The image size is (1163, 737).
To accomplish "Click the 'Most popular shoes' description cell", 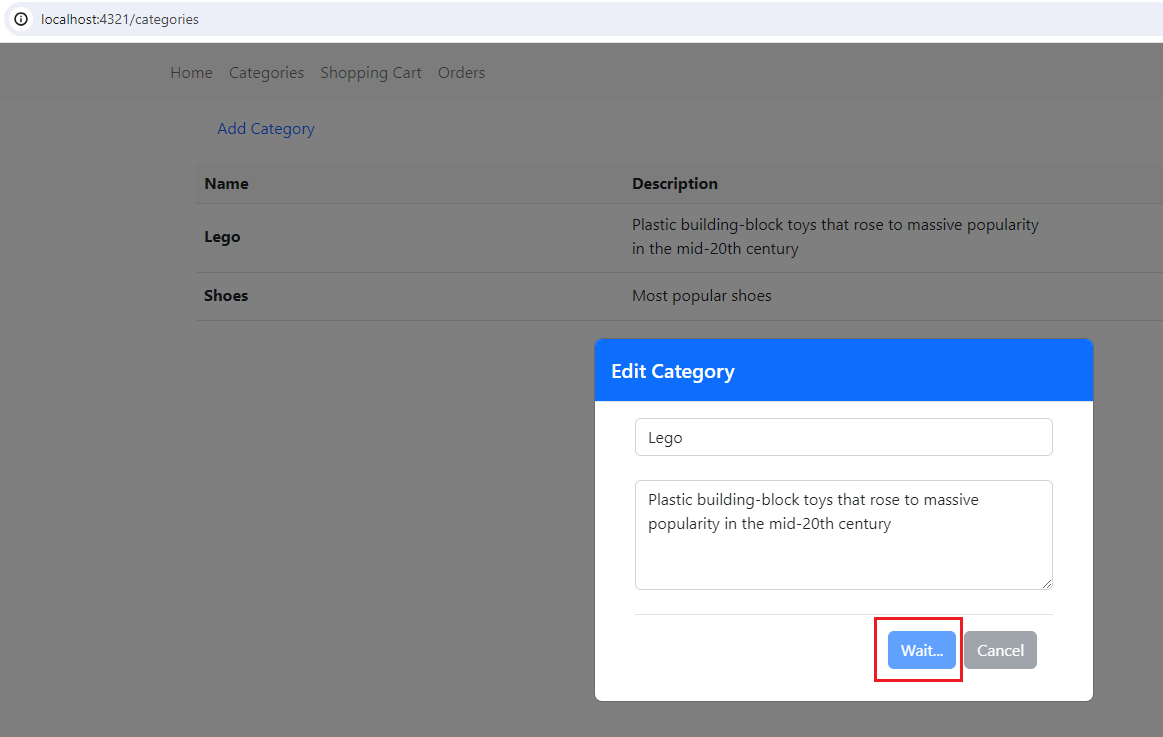I will (x=702, y=296).
